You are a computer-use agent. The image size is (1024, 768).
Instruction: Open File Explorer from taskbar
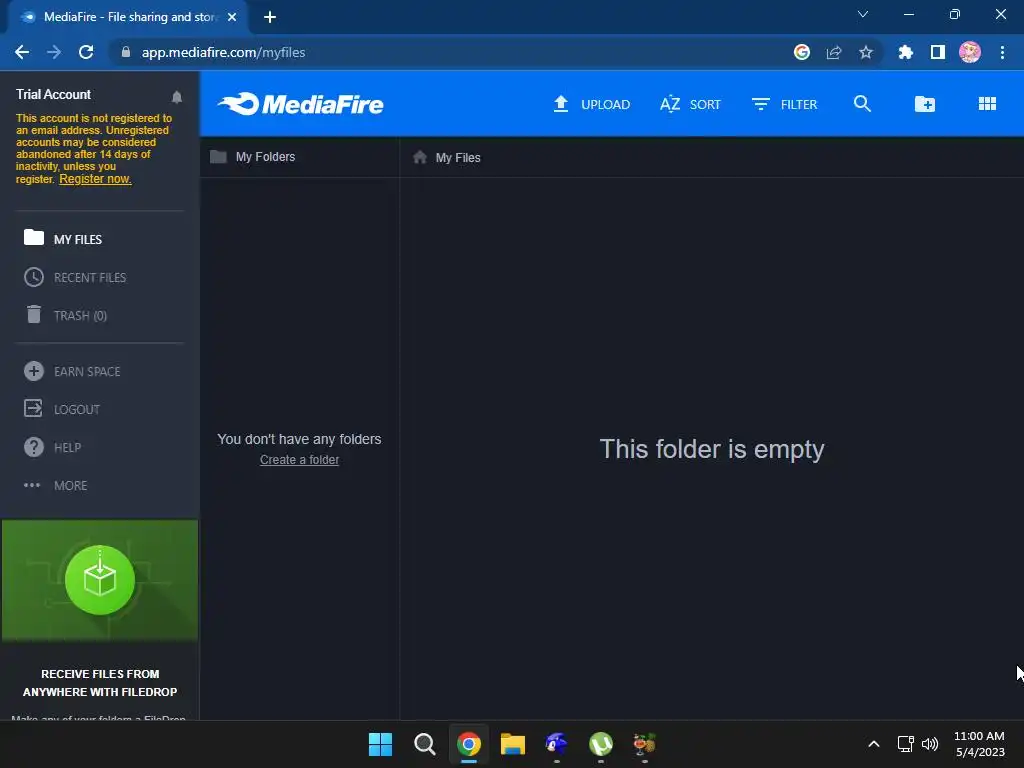(x=513, y=744)
